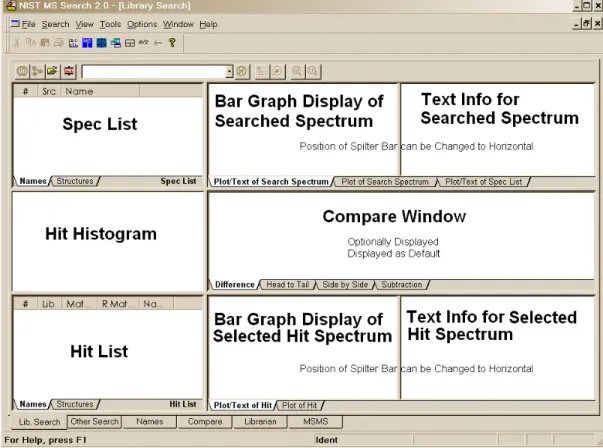Image resolution: width=603 pixels, height=448 pixels.
Task: Click the Paste clipboard icon
Action: [45, 42]
